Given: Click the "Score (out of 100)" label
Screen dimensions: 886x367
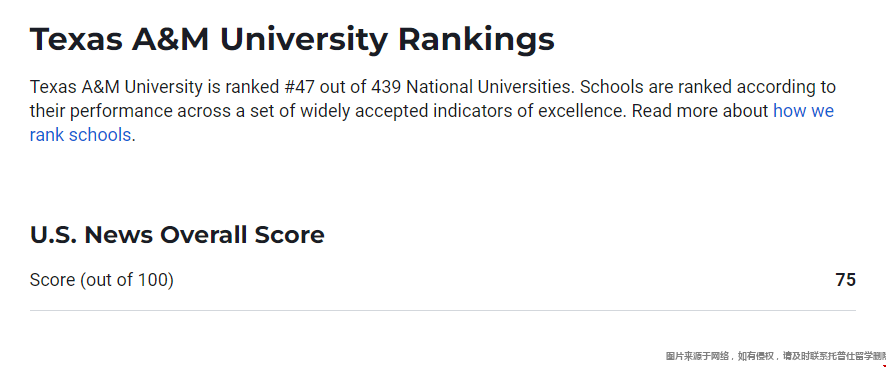Looking at the screenshot, I should pos(102,280).
